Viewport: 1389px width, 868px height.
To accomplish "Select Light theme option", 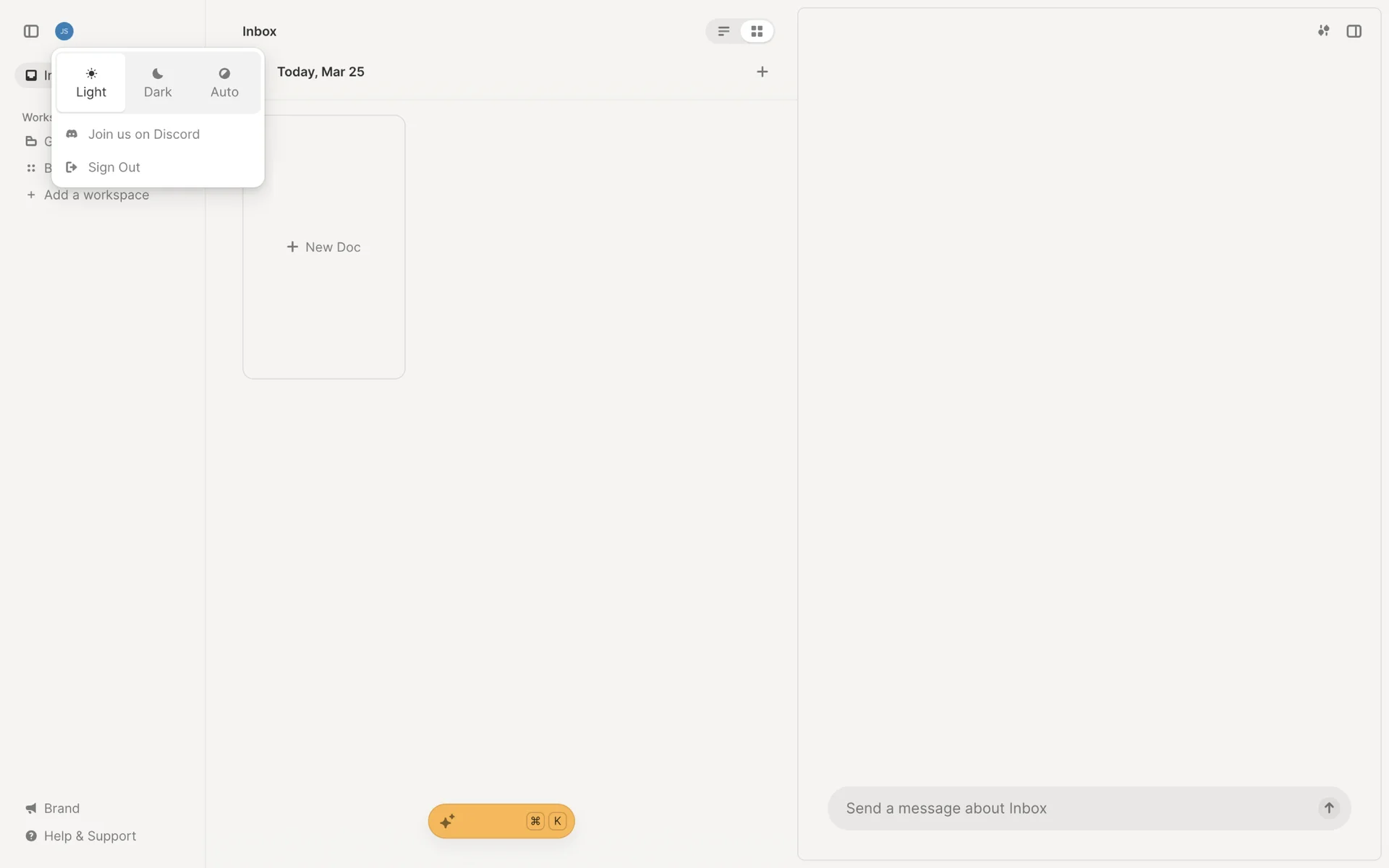I will pyautogui.click(x=91, y=82).
